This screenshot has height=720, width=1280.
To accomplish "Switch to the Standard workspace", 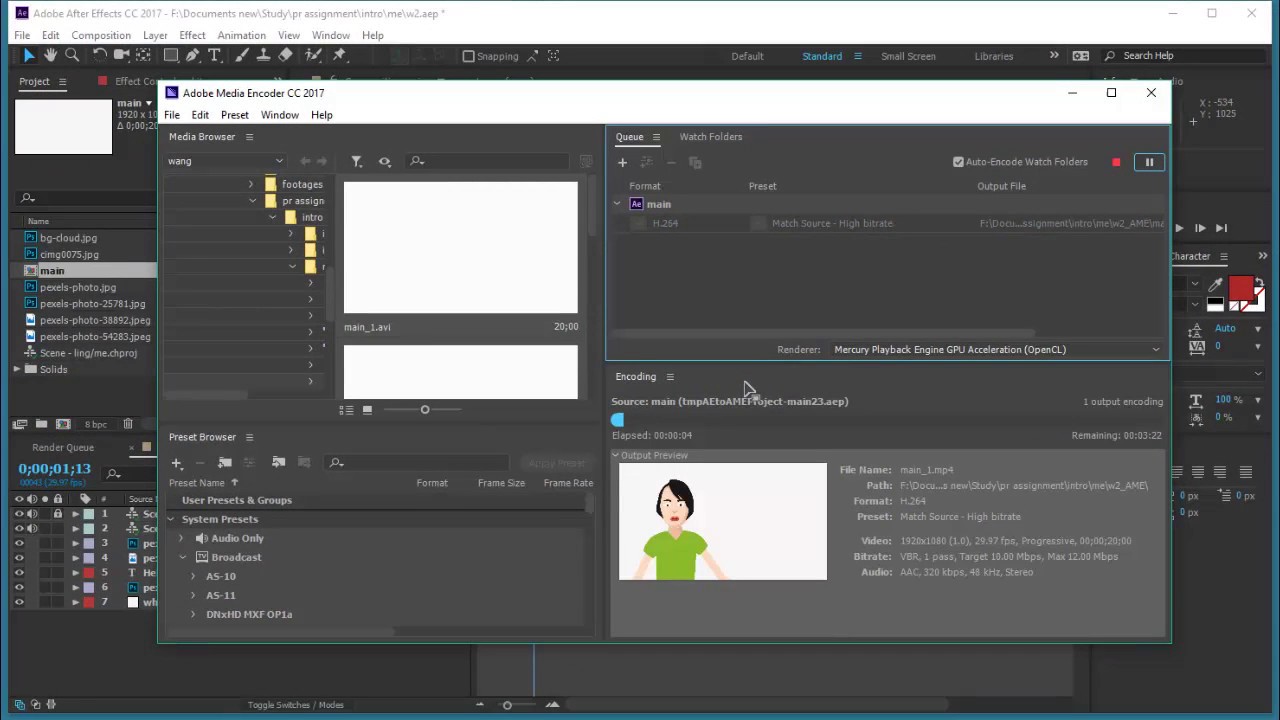I will pos(822,56).
